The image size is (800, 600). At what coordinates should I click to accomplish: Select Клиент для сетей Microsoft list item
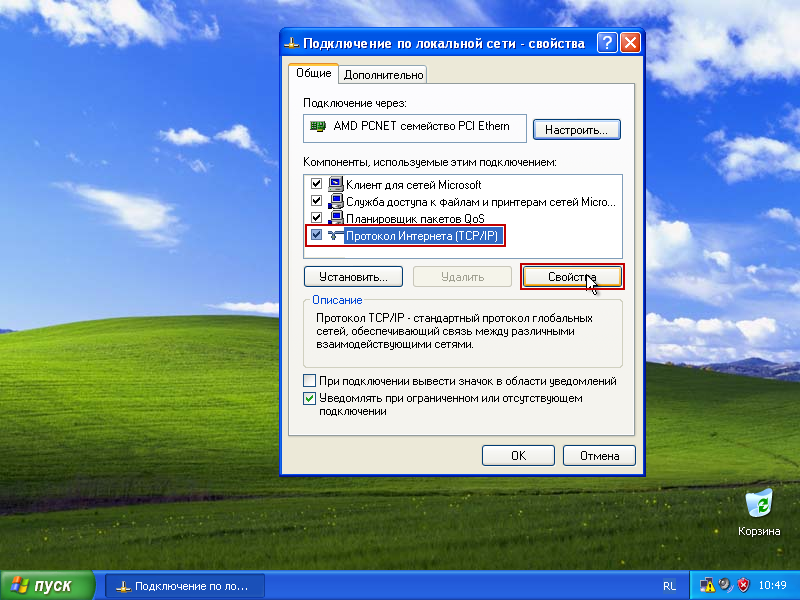[413, 185]
